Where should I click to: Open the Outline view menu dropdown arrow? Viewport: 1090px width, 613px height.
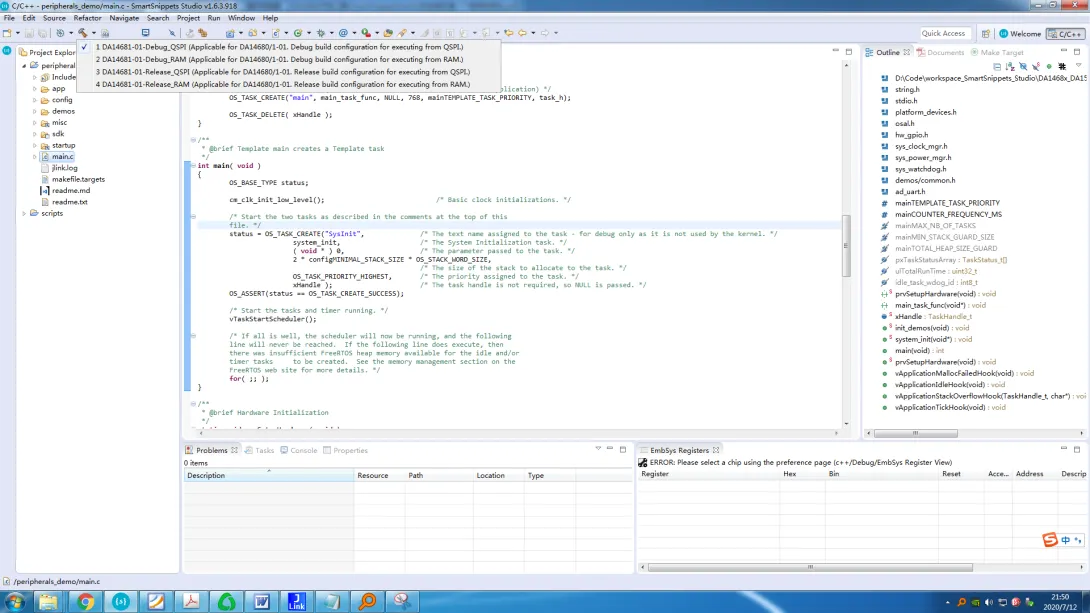(1078, 66)
